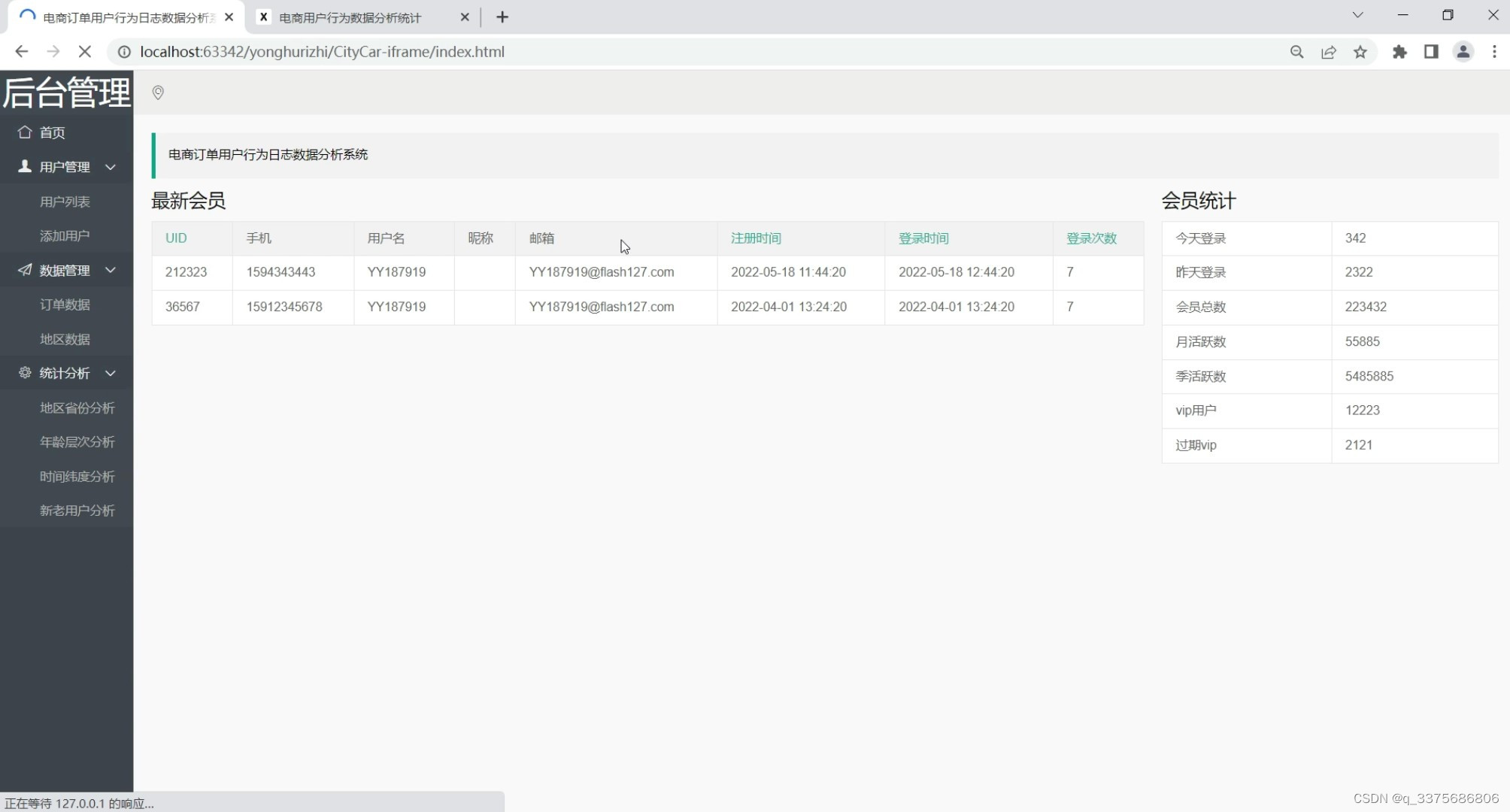This screenshot has height=812, width=1510.
Task: Open the browser tab search dropdown arrow
Action: click(x=1357, y=14)
